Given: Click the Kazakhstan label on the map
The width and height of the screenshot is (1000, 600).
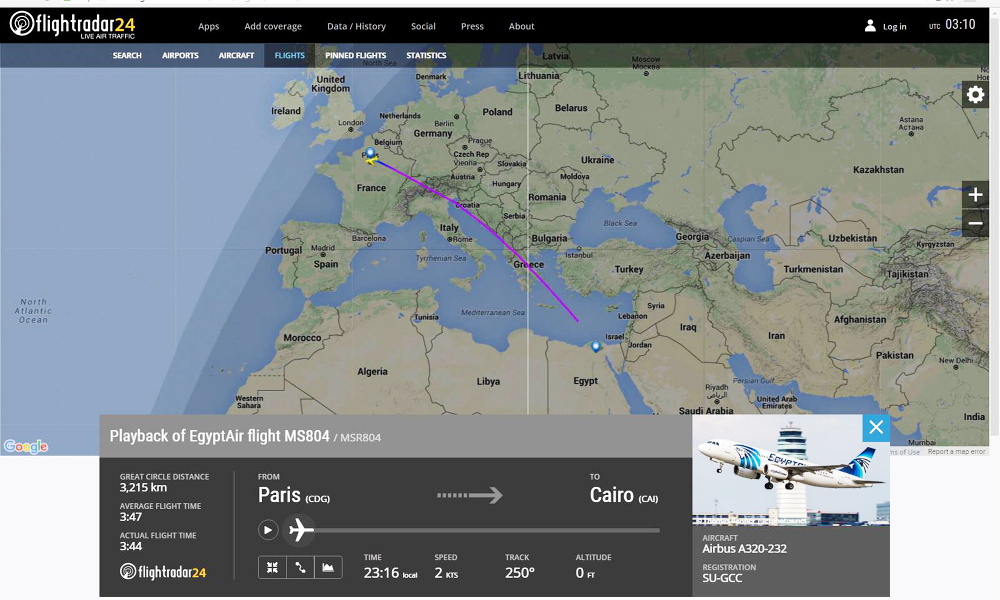Looking at the screenshot, I should click(x=878, y=170).
